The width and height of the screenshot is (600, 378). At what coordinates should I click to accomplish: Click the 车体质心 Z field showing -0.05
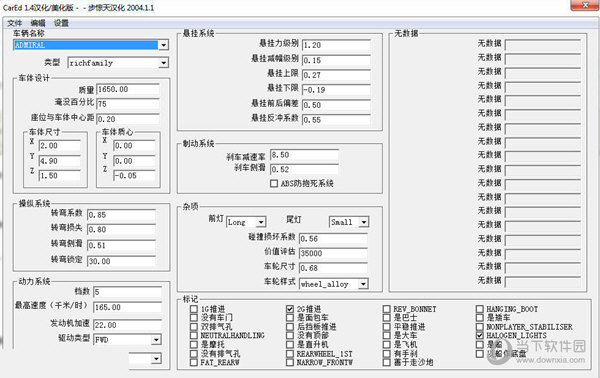click(134, 176)
